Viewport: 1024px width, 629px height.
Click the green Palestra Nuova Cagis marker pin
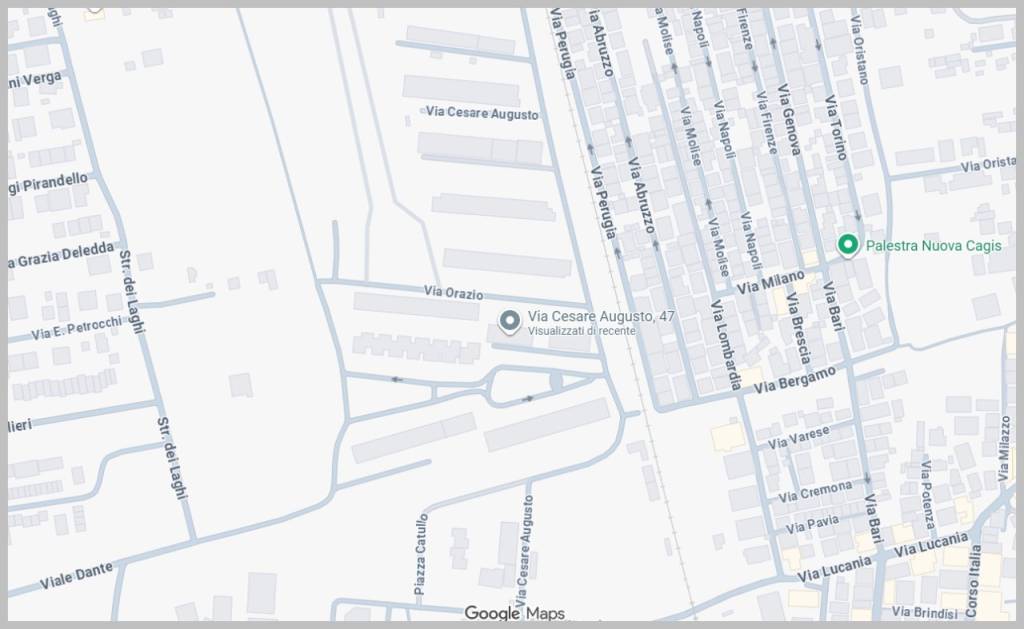click(x=848, y=244)
